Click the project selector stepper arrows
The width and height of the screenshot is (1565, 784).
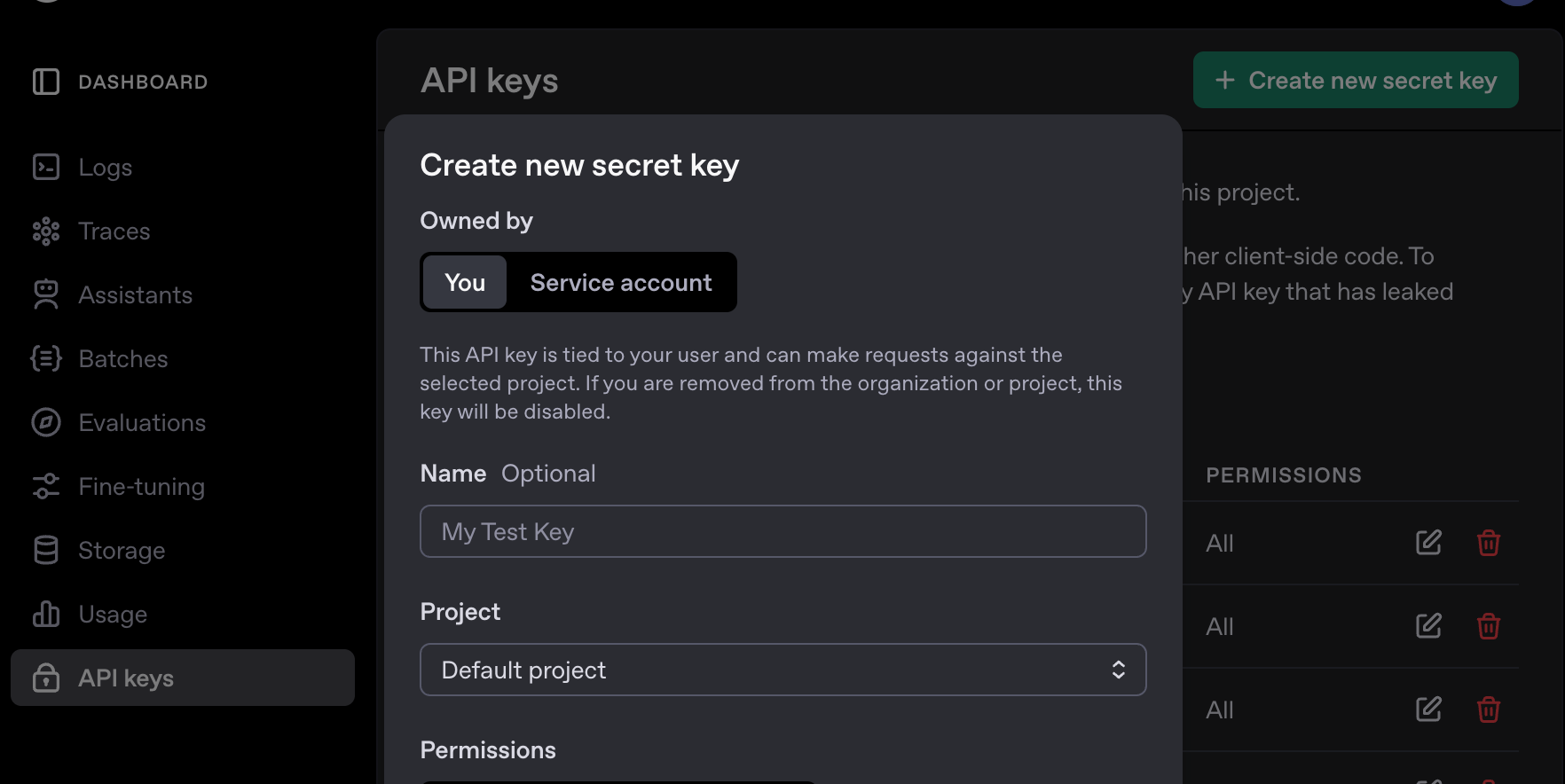click(1118, 670)
